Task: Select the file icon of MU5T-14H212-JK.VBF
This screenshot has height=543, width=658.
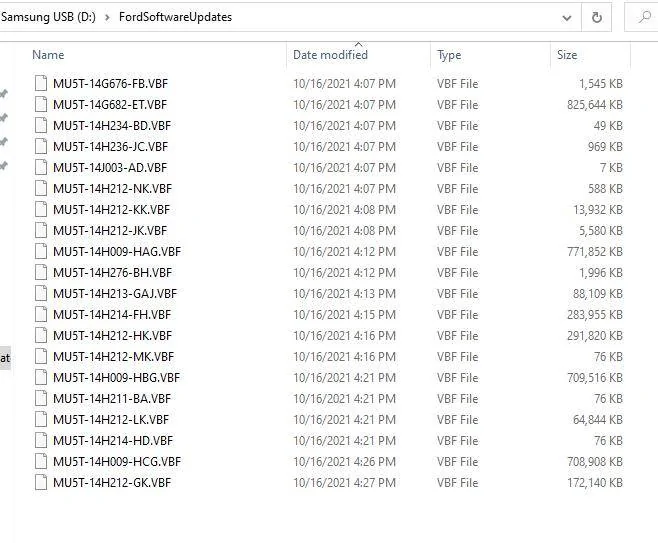Action: 41,230
